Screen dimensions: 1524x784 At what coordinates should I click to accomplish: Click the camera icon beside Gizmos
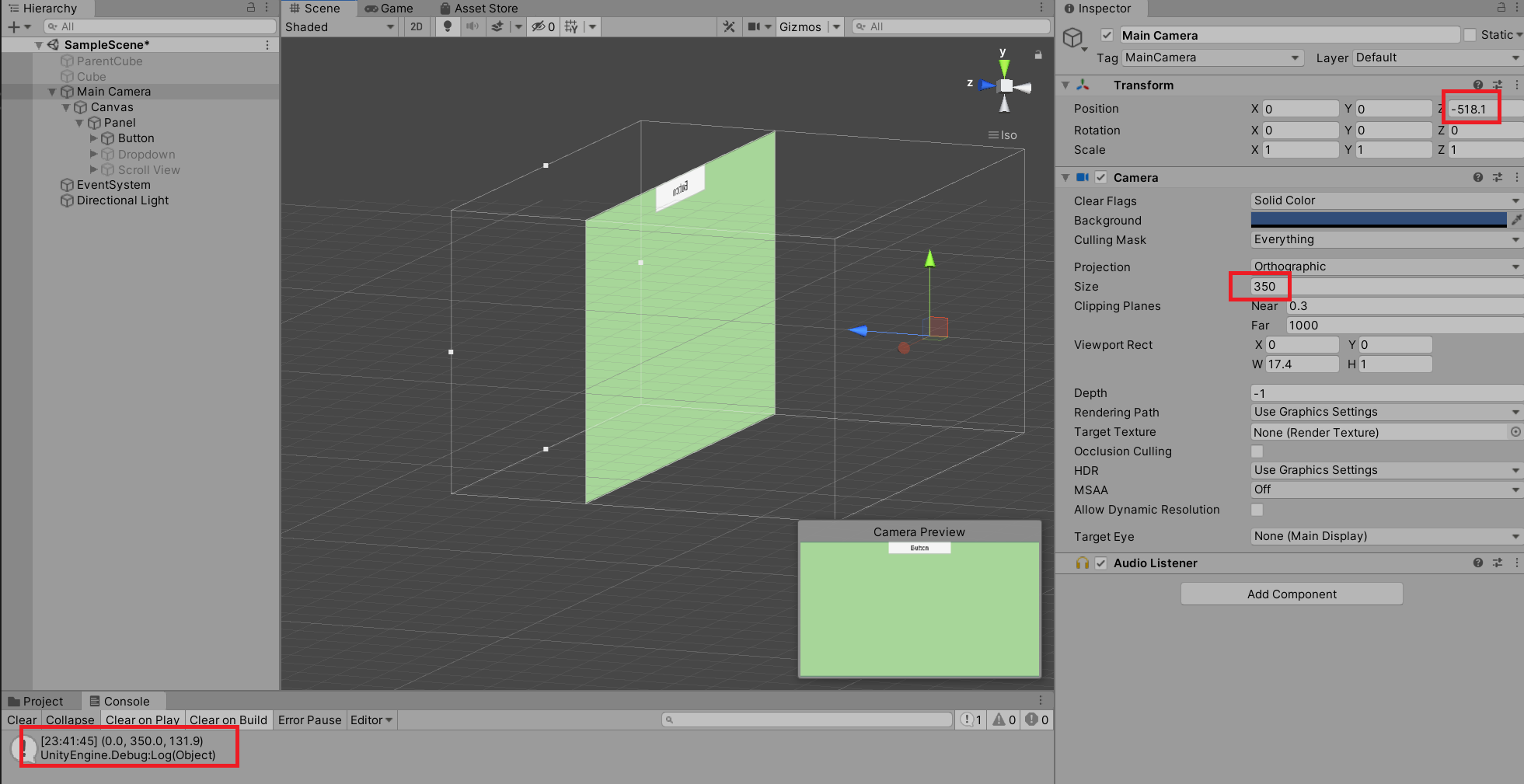pyautogui.click(x=754, y=26)
